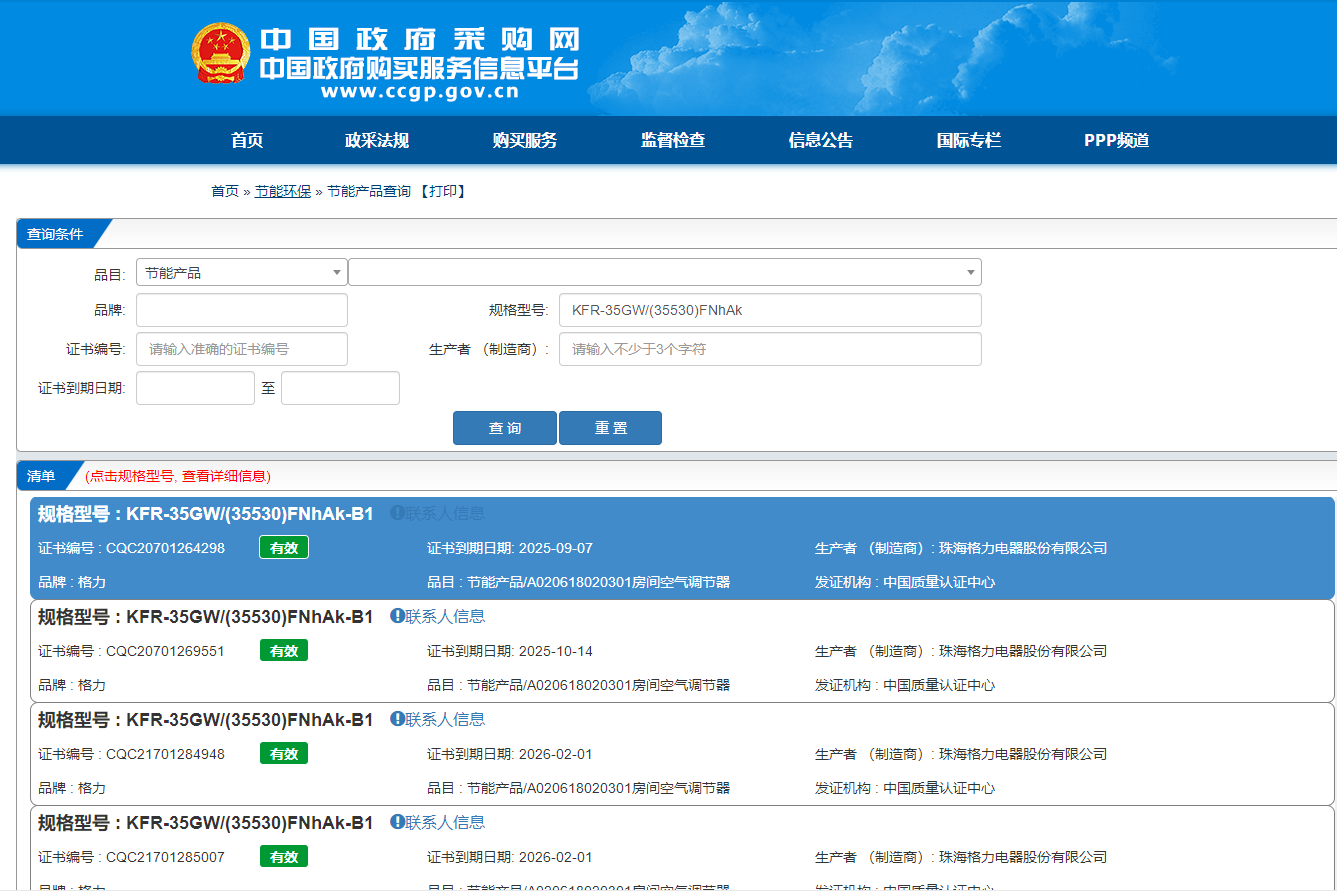Open 监督检查 navigation item
The image size is (1337, 892).
pyautogui.click(x=673, y=140)
